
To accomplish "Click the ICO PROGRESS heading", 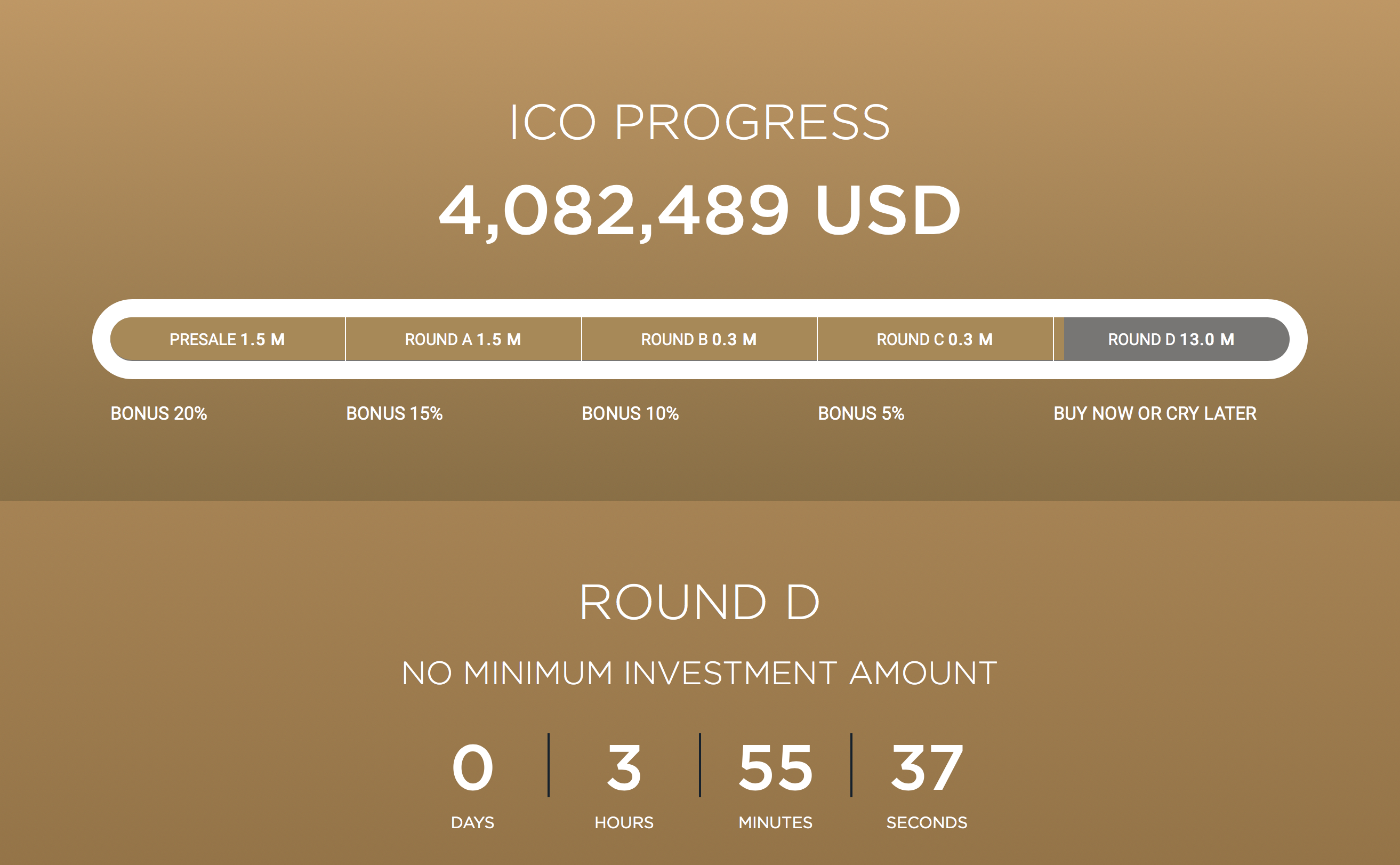I will [699, 122].
